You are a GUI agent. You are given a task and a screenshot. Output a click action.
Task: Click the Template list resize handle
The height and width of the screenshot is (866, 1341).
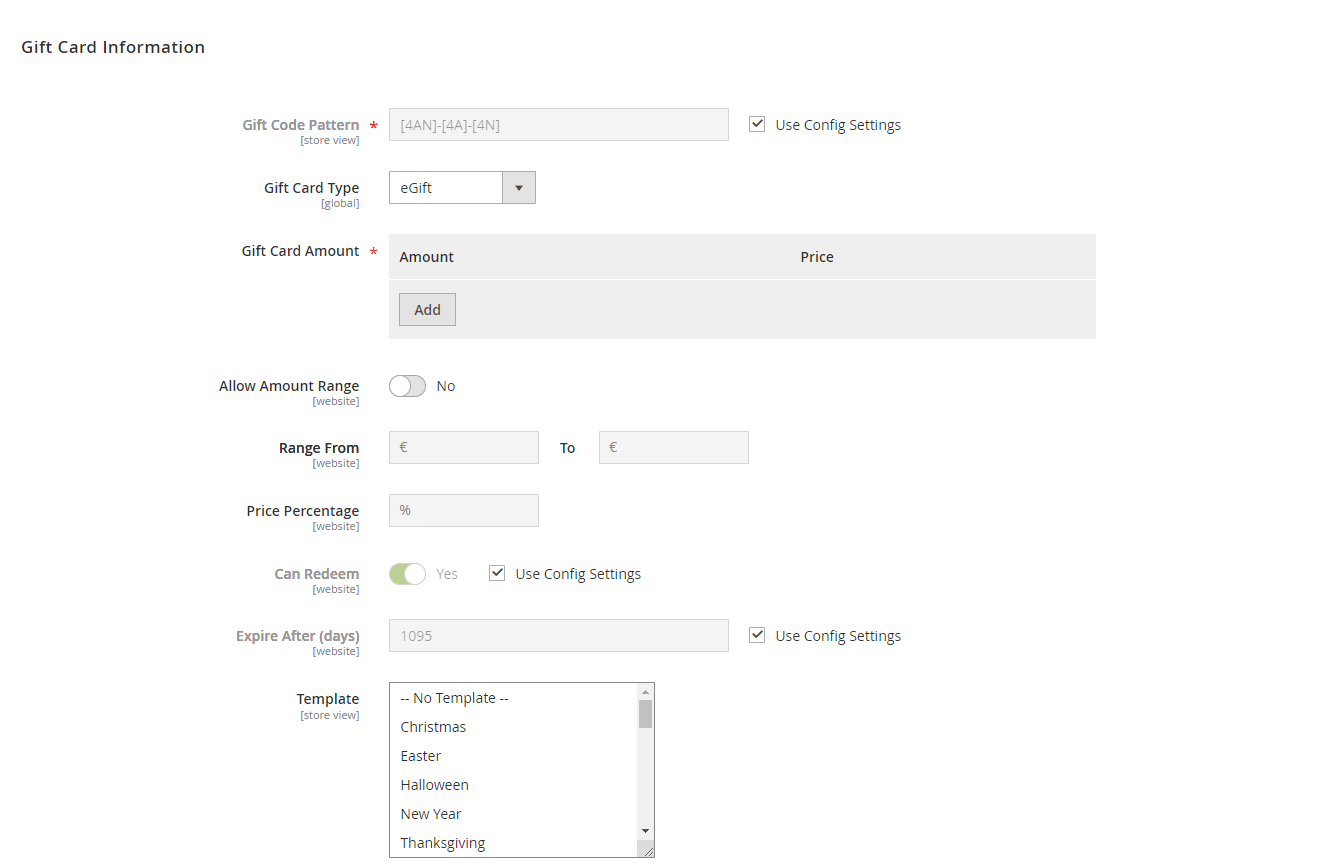point(647,851)
